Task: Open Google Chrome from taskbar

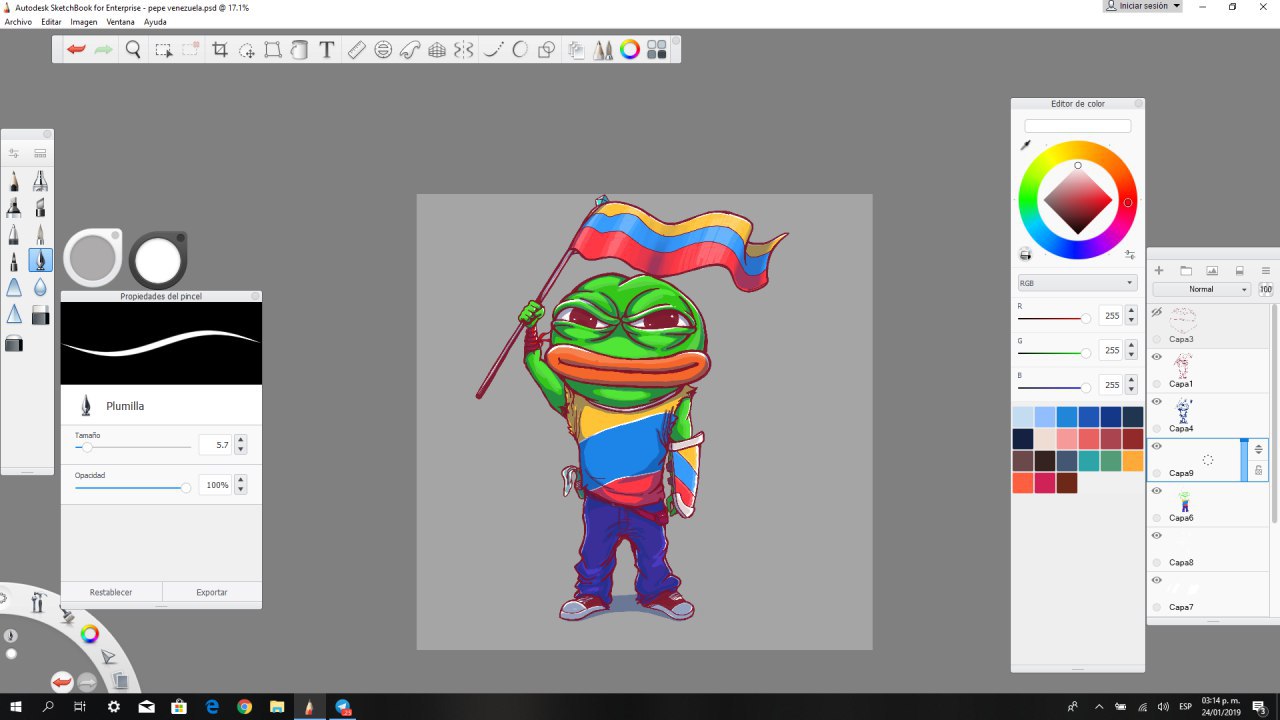Action: click(244, 707)
